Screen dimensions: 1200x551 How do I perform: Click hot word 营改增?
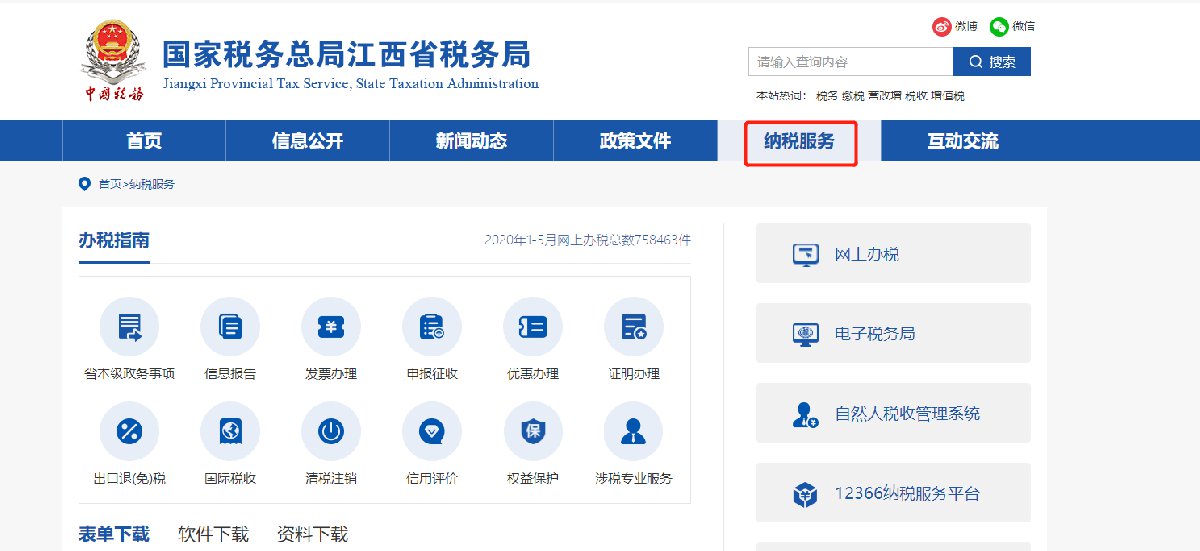[884, 96]
